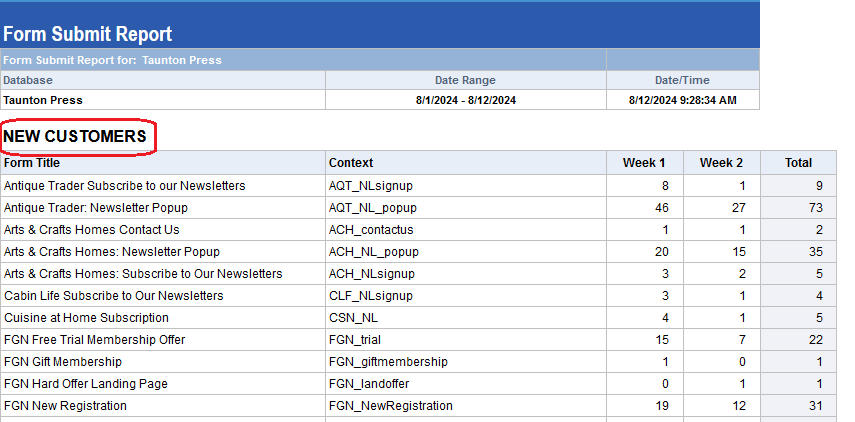This screenshot has width=855, height=422.
Task: Click the ACH_NL_popup context value
Action: 374,252
